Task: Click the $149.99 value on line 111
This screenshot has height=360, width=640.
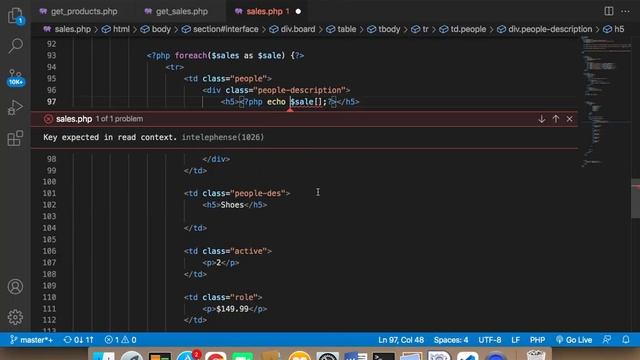Action: coord(232,309)
